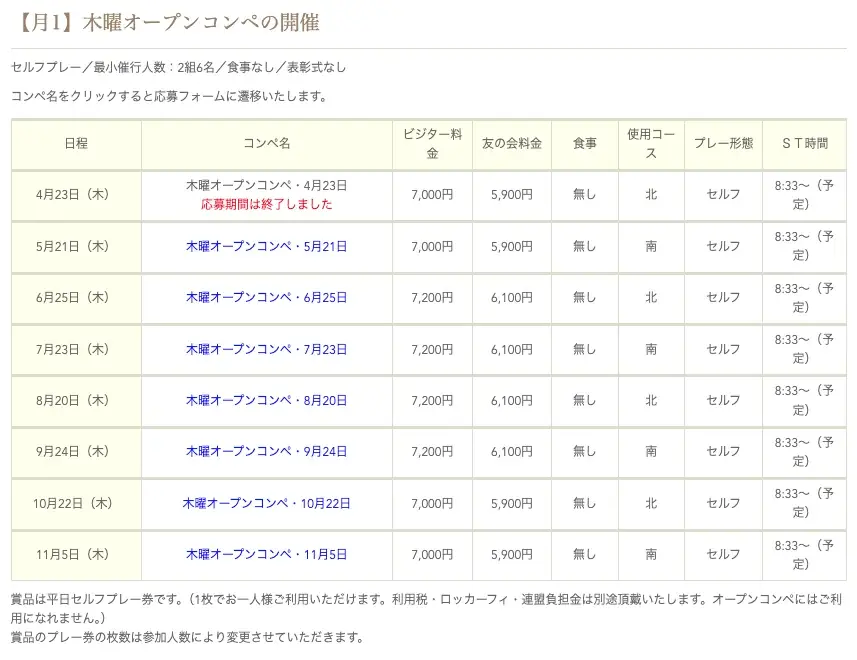Screen dimensions: 857x660
Task: Open the 木曜オープンコンペ・11月5日 application form link
Action: tap(263, 555)
